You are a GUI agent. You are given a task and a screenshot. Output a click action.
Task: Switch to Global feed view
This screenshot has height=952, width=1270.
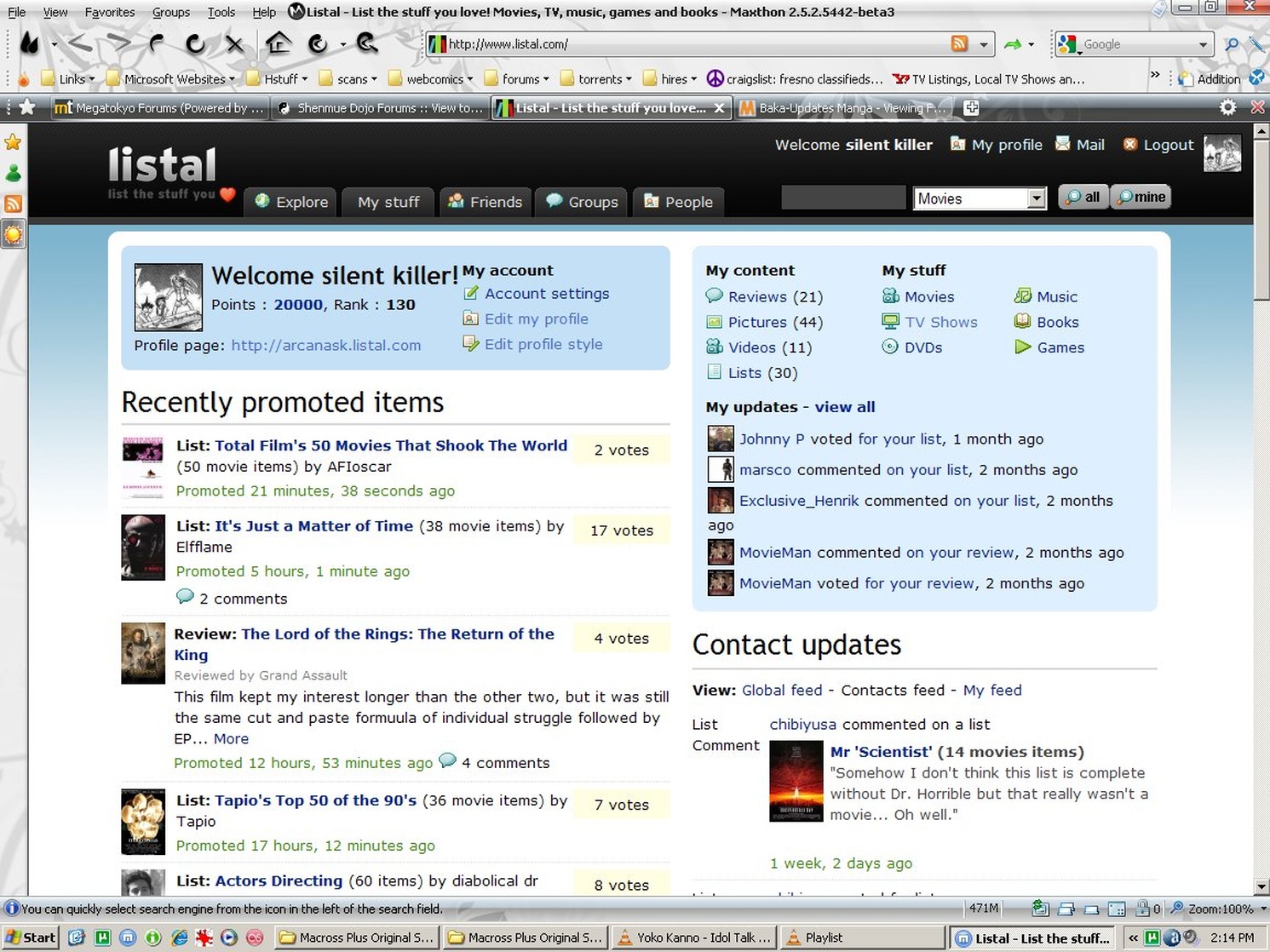(x=782, y=691)
